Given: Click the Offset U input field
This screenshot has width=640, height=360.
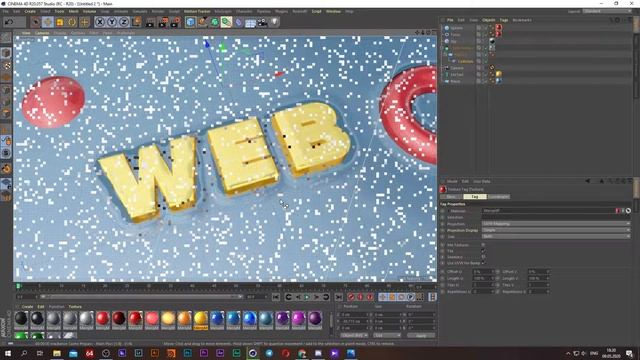Looking at the screenshot, I should [483, 271].
